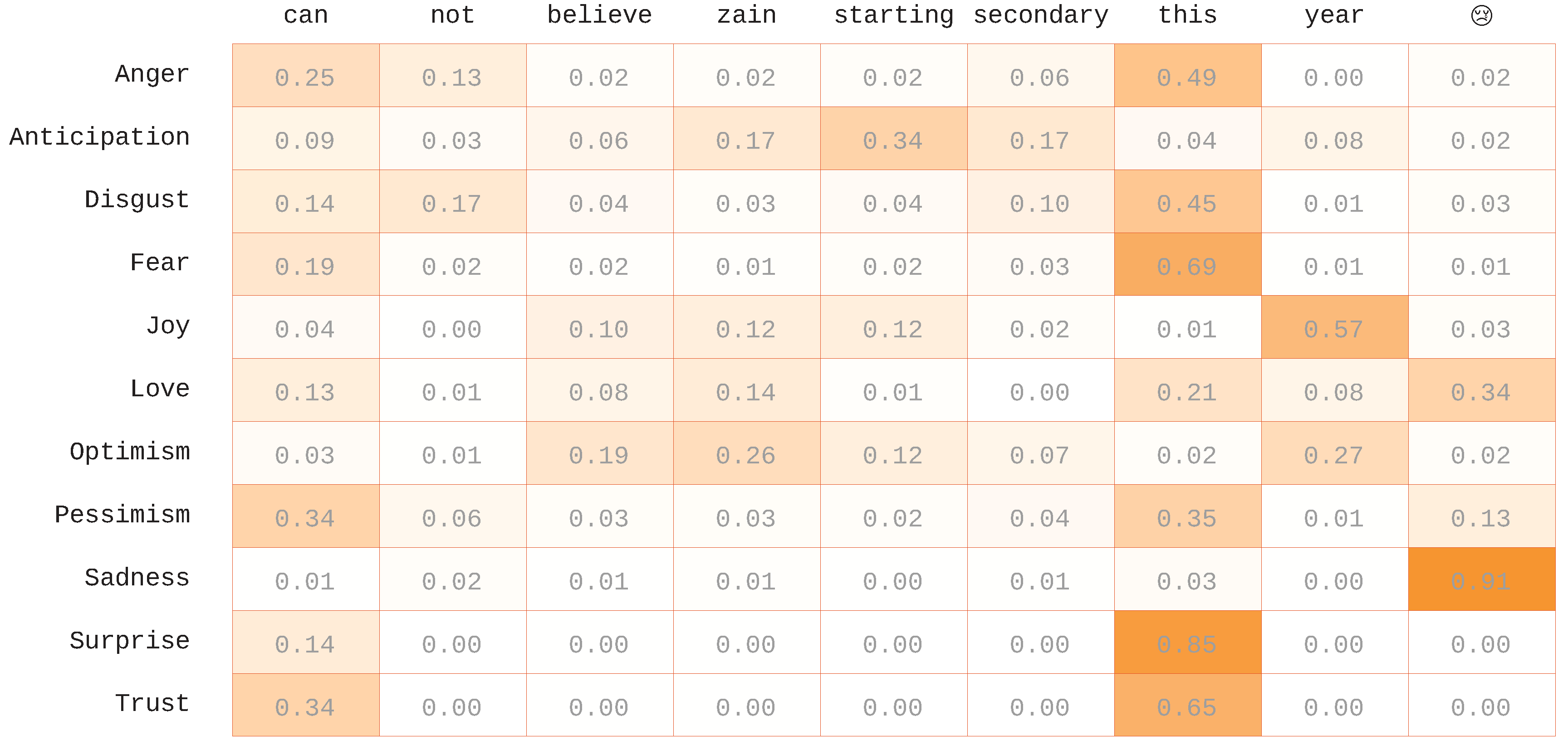Select the "Anticipation" row label
Viewport: 1568px width, 745px height.
[100, 137]
